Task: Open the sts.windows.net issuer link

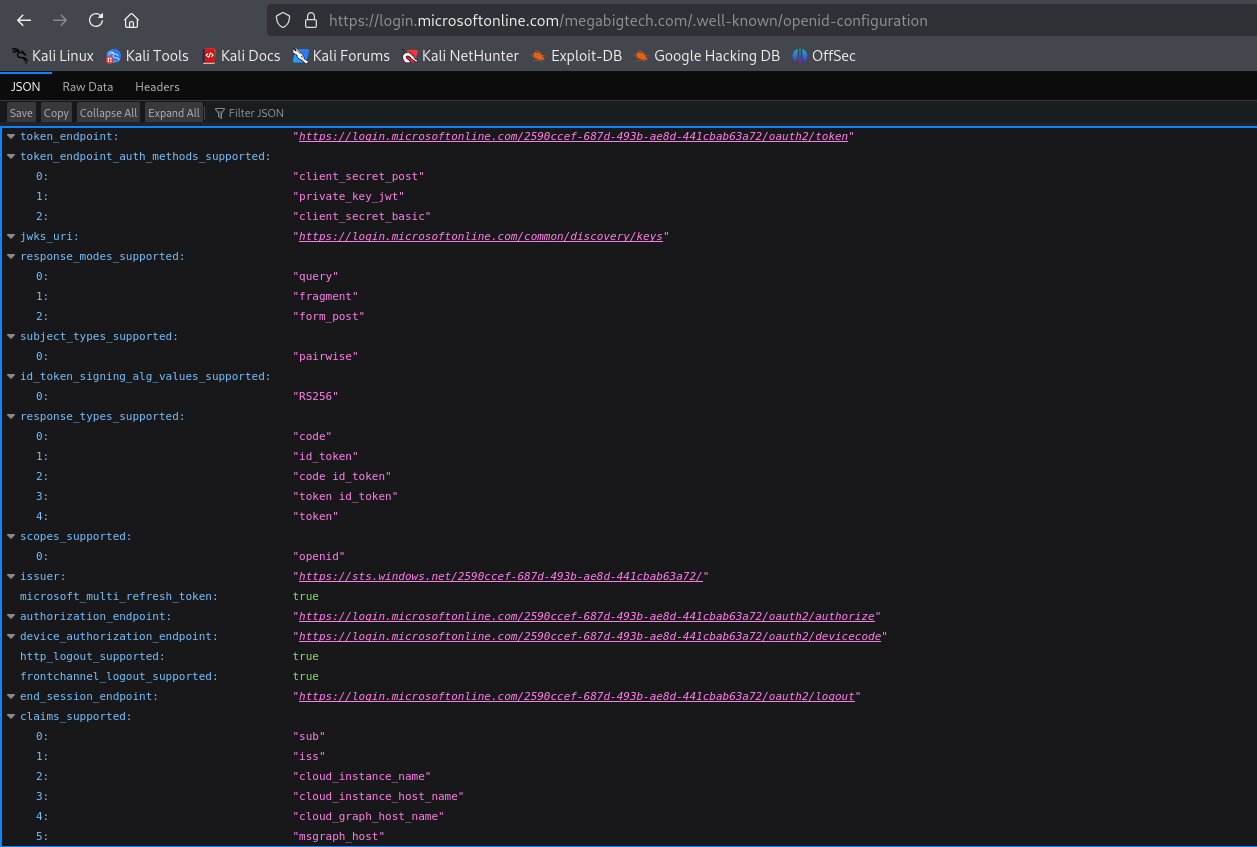Action: pyautogui.click(x=500, y=576)
